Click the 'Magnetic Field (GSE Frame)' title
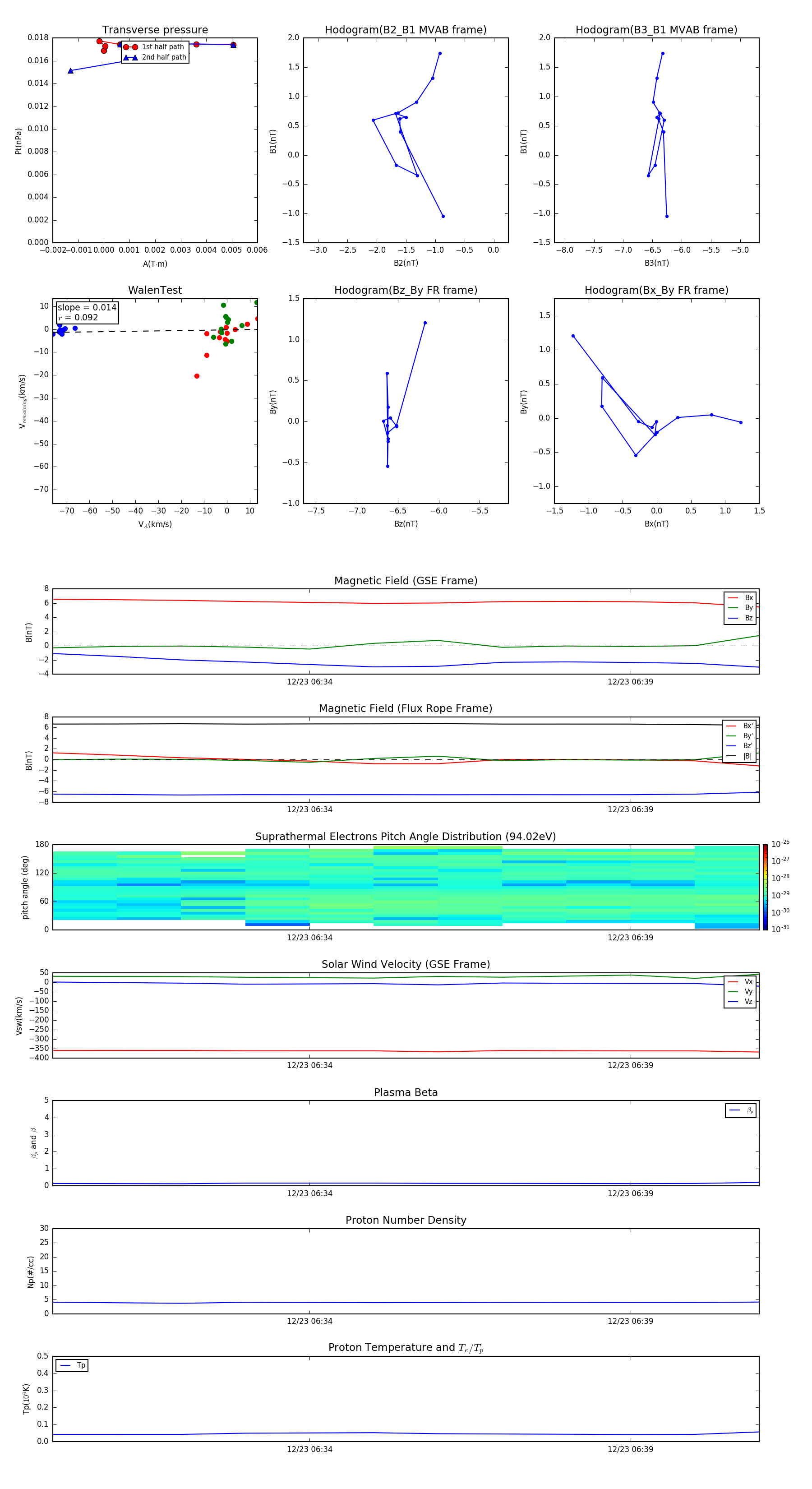The width and height of the screenshot is (812, 1489). coord(406,581)
